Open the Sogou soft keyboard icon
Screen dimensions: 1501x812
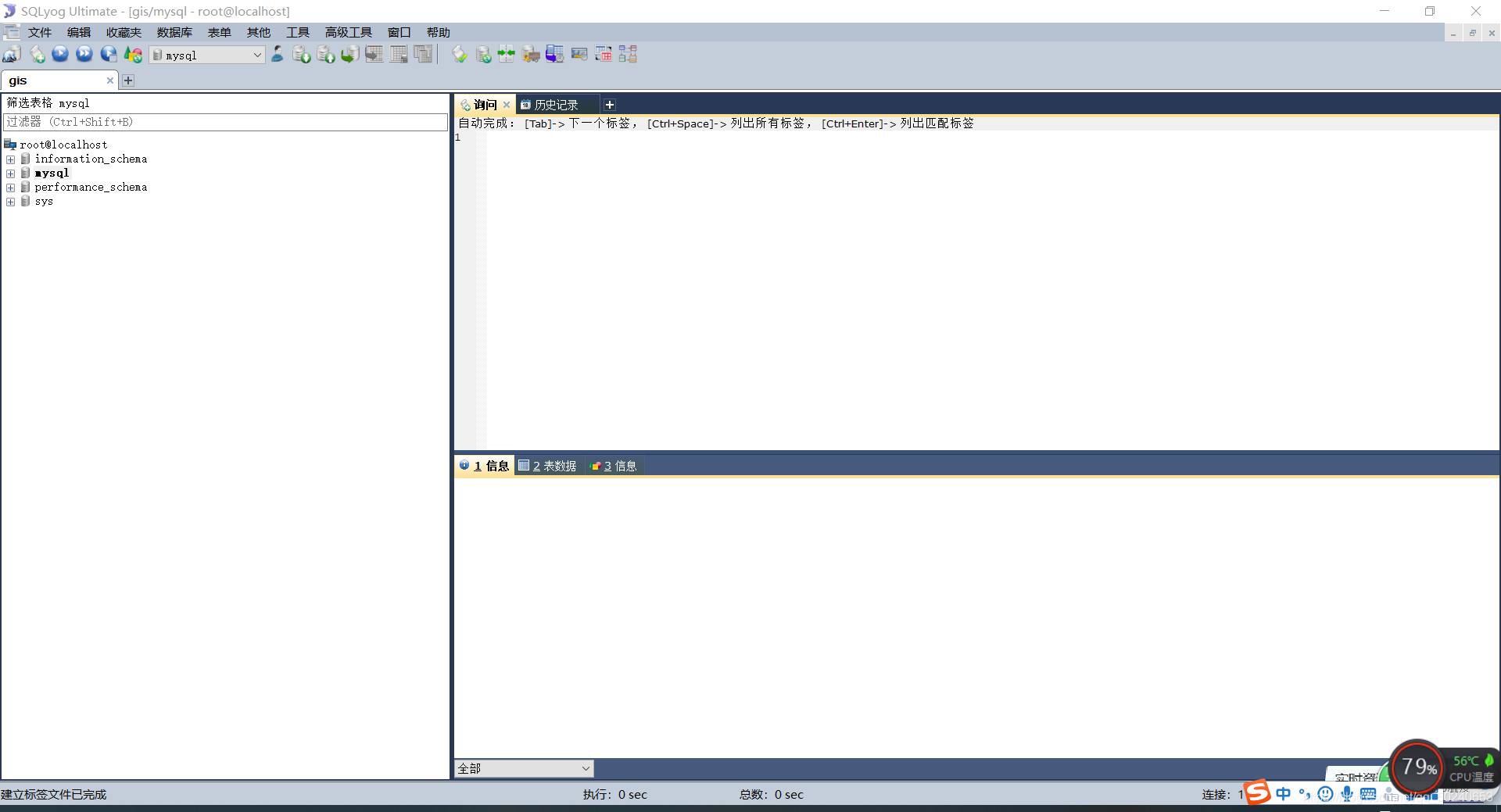coord(1368,794)
